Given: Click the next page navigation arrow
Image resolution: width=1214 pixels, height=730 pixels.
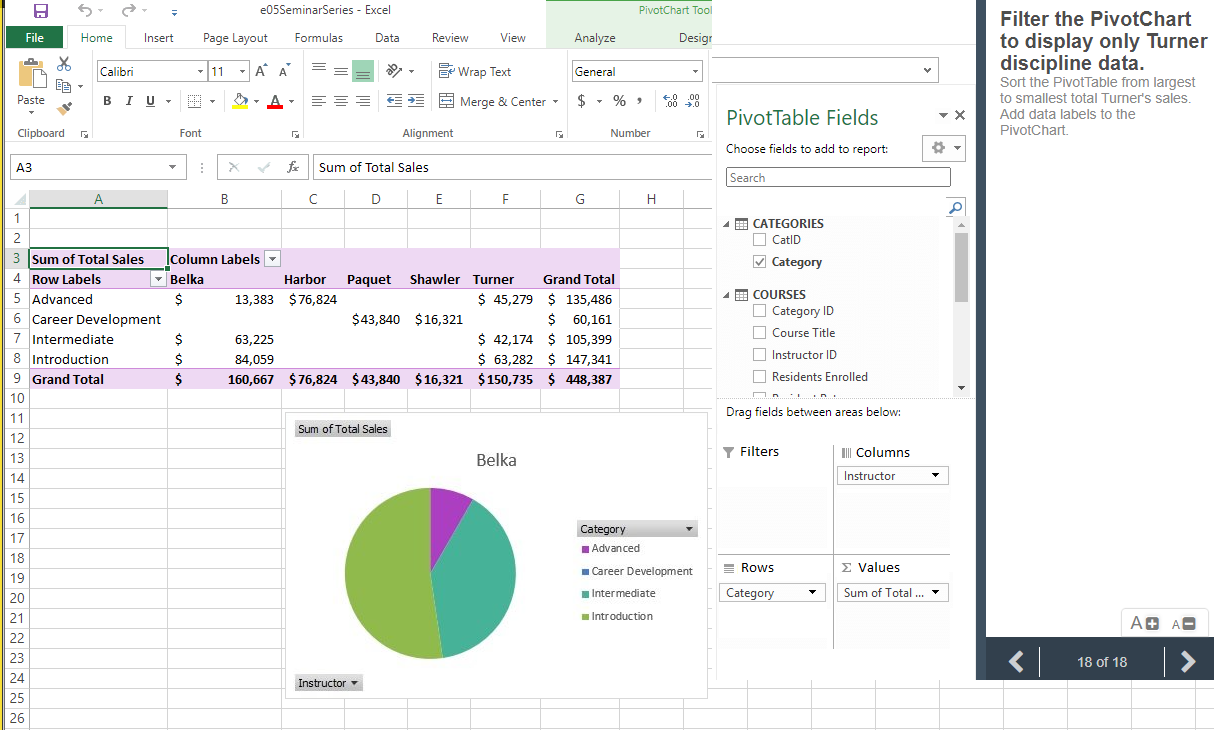Looking at the screenshot, I should coord(1186,661).
